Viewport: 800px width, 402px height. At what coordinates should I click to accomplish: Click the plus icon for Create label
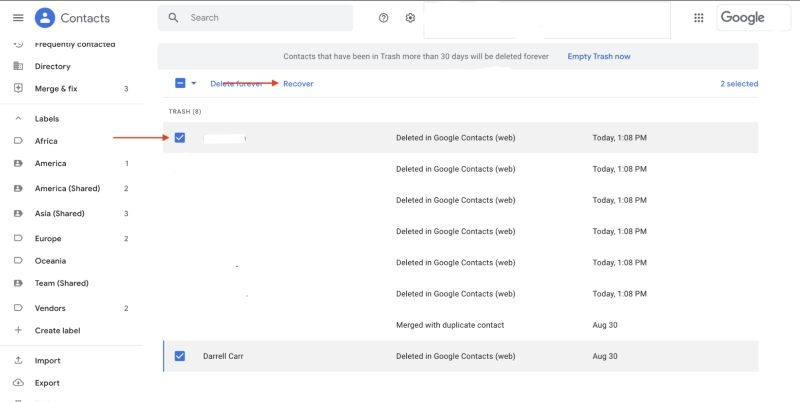18,330
